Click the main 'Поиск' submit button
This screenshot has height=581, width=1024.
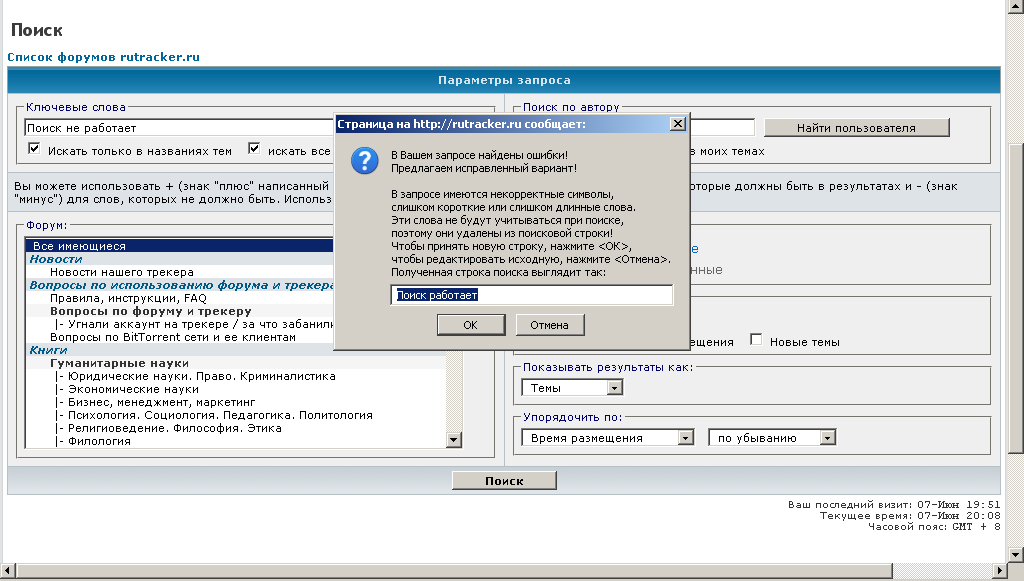(504, 481)
